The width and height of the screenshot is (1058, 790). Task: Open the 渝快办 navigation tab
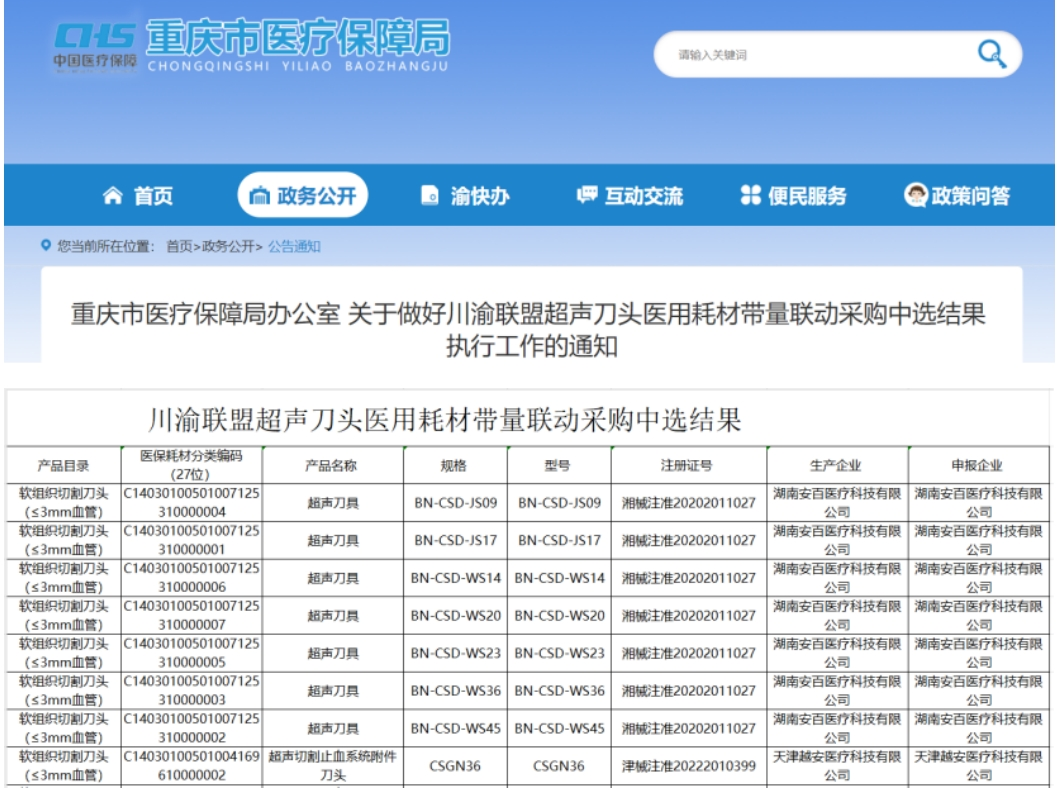[x=479, y=196]
